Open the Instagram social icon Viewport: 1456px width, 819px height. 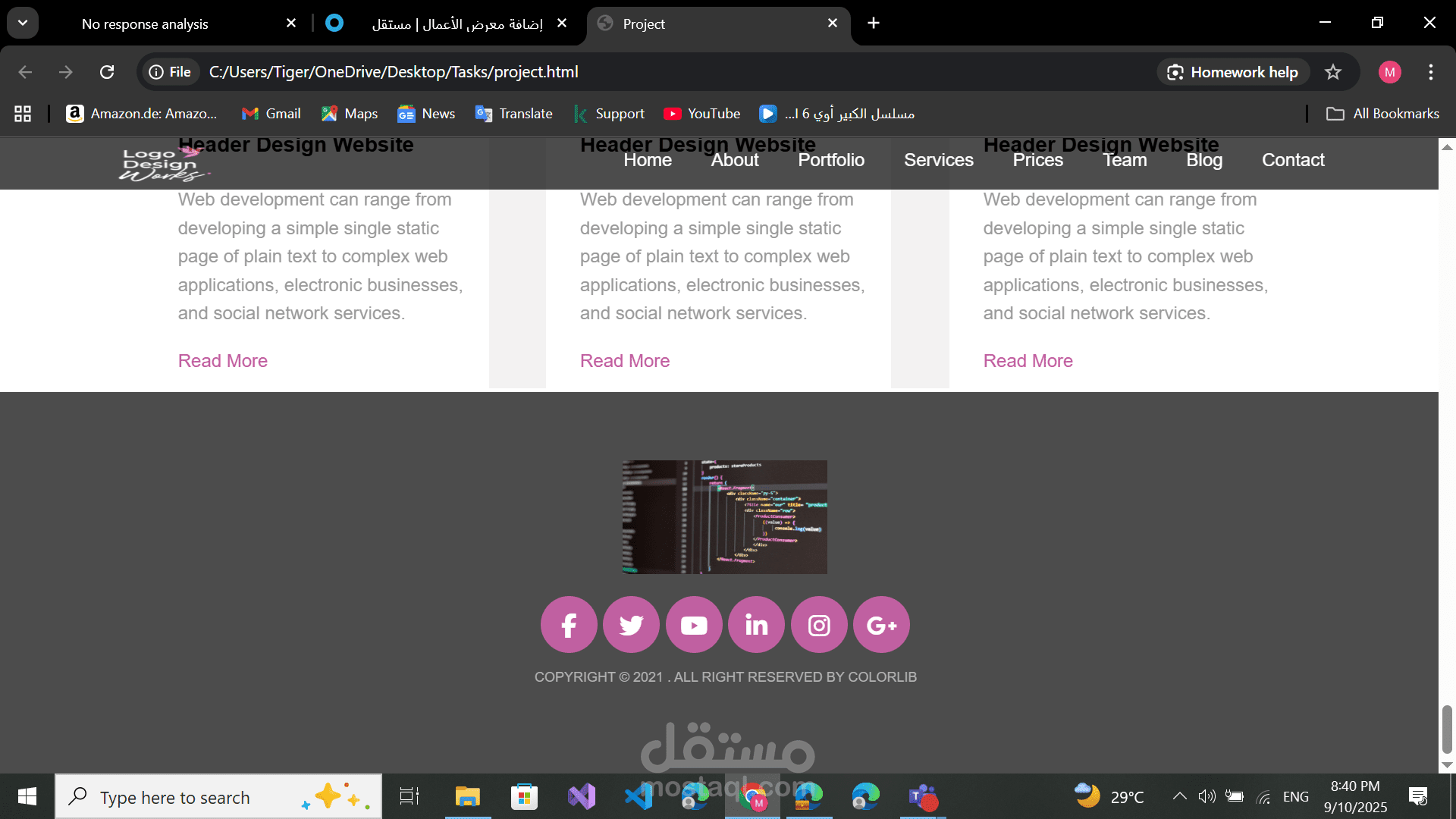(819, 625)
